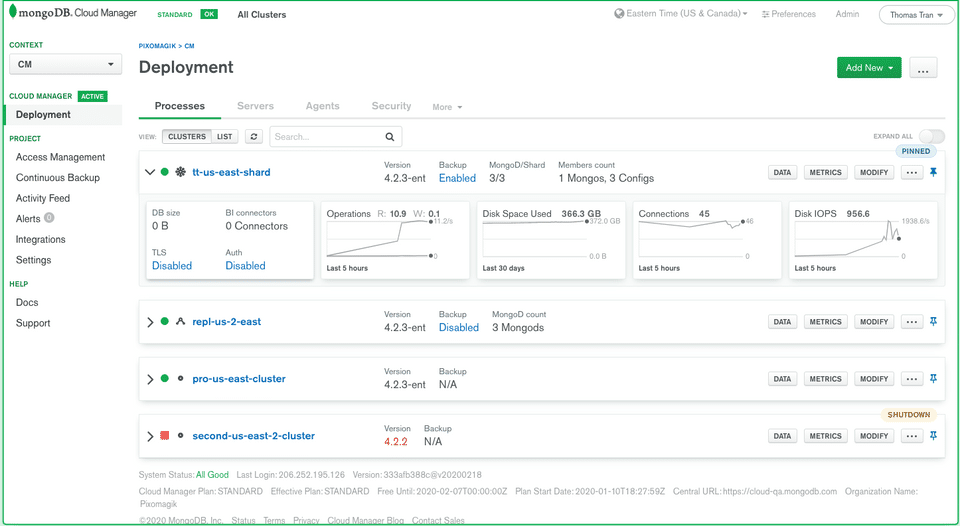The width and height of the screenshot is (960, 526).
Task: Expand the repl-us-2-east row
Action: [150, 322]
